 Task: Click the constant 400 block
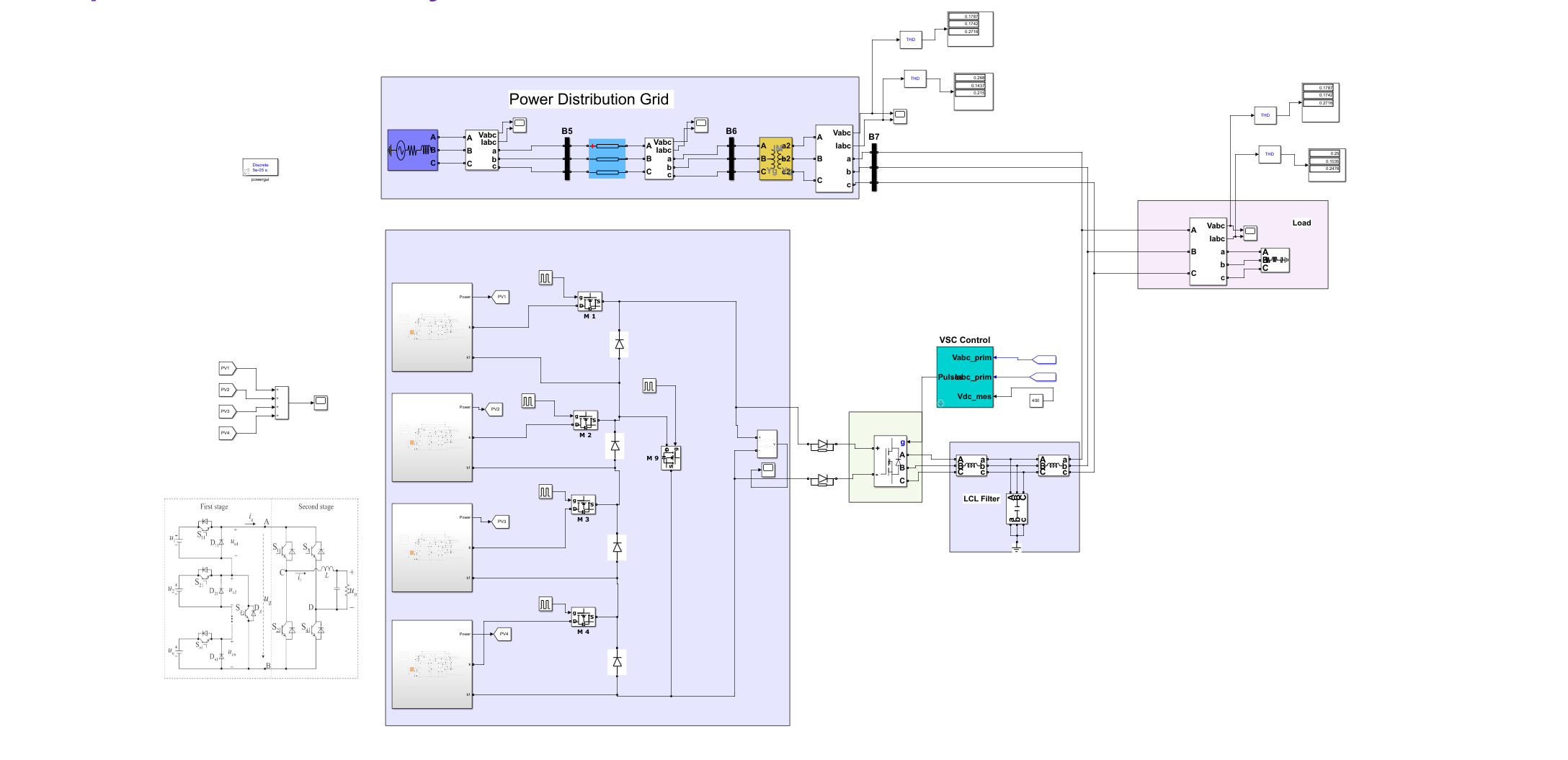pyautogui.click(x=1035, y=401)
